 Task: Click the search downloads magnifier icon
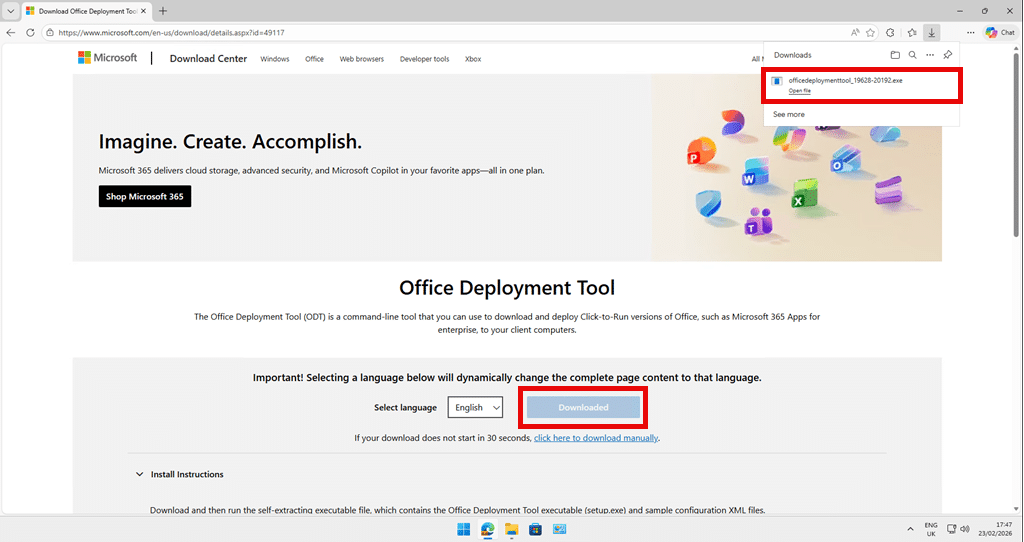[x=912, y=55]
